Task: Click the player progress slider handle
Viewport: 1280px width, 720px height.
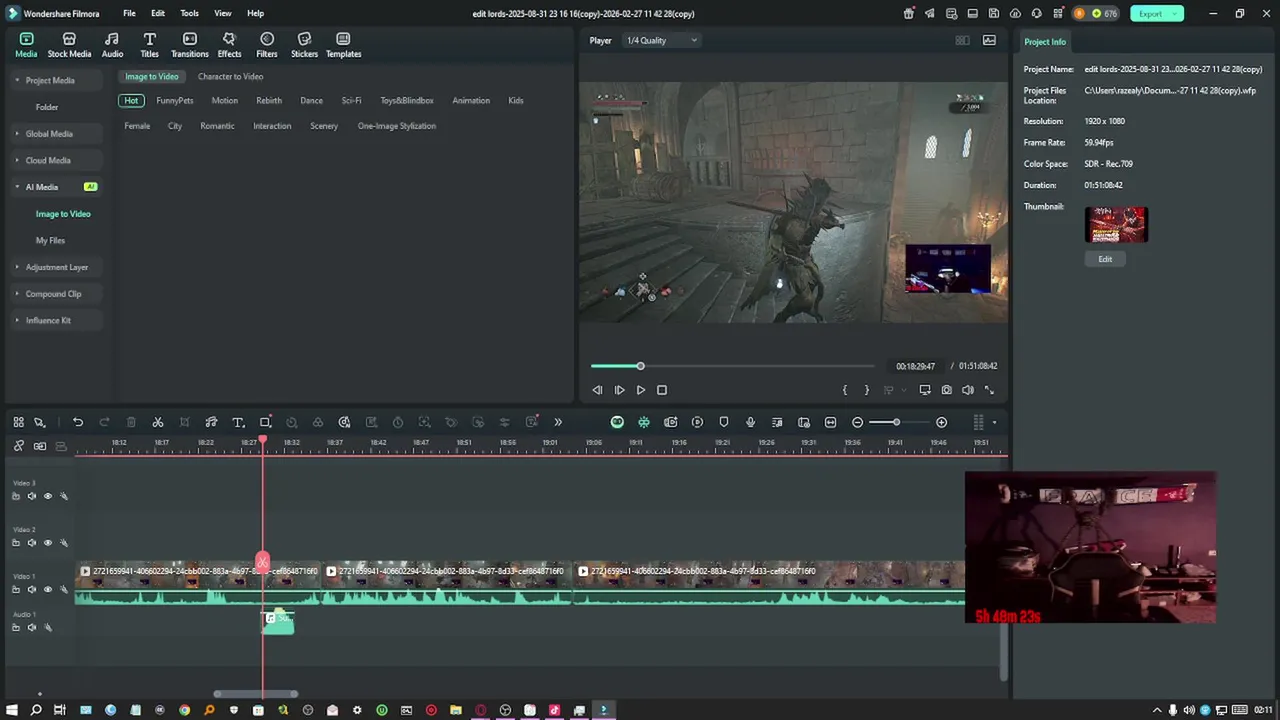Action: 641,366
